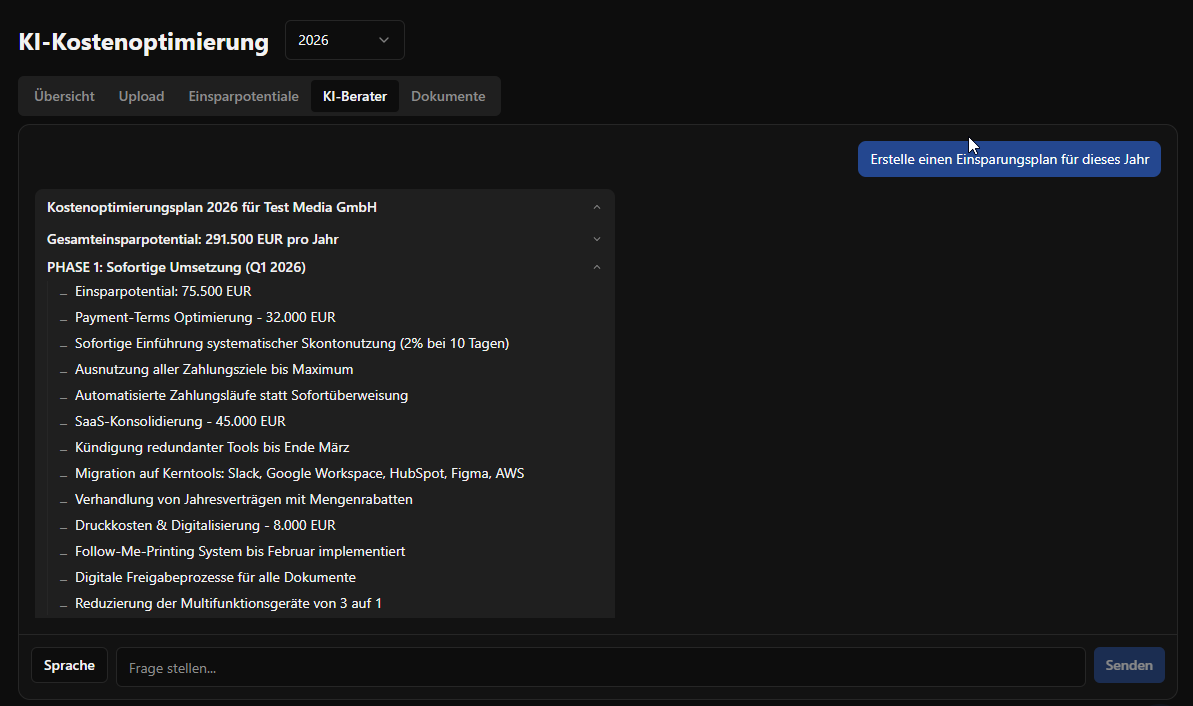The image size is (1193, 706).
Task: Select the KI-Berater tab
Action: tap(354, 95)
